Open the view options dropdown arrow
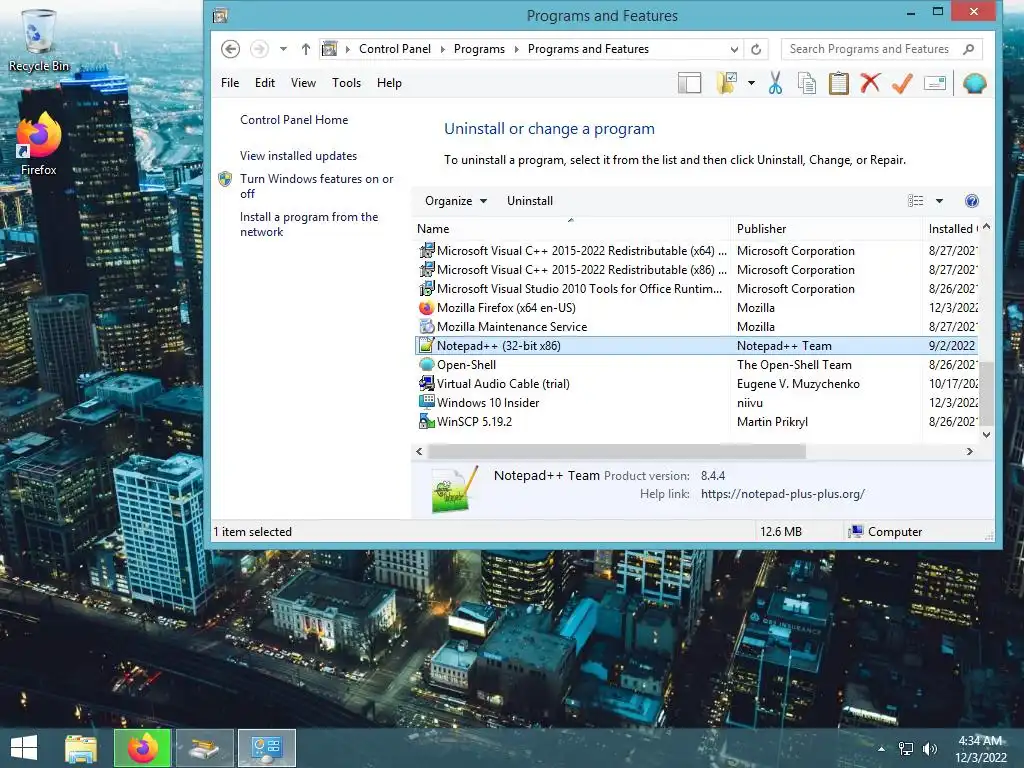 [939, 201]
